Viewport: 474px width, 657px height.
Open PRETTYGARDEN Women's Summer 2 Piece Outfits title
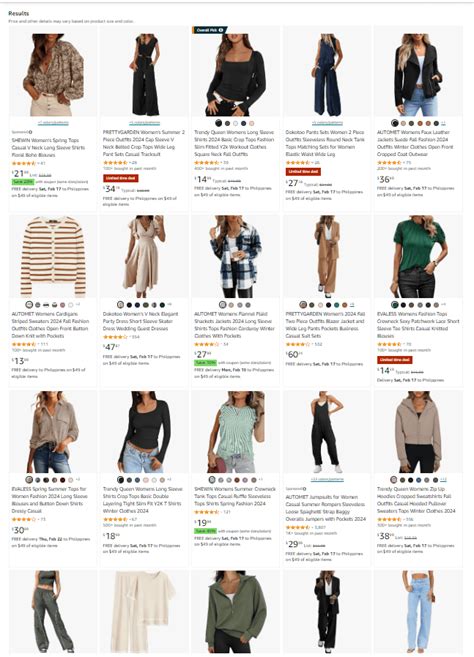[x=144, y=143]
